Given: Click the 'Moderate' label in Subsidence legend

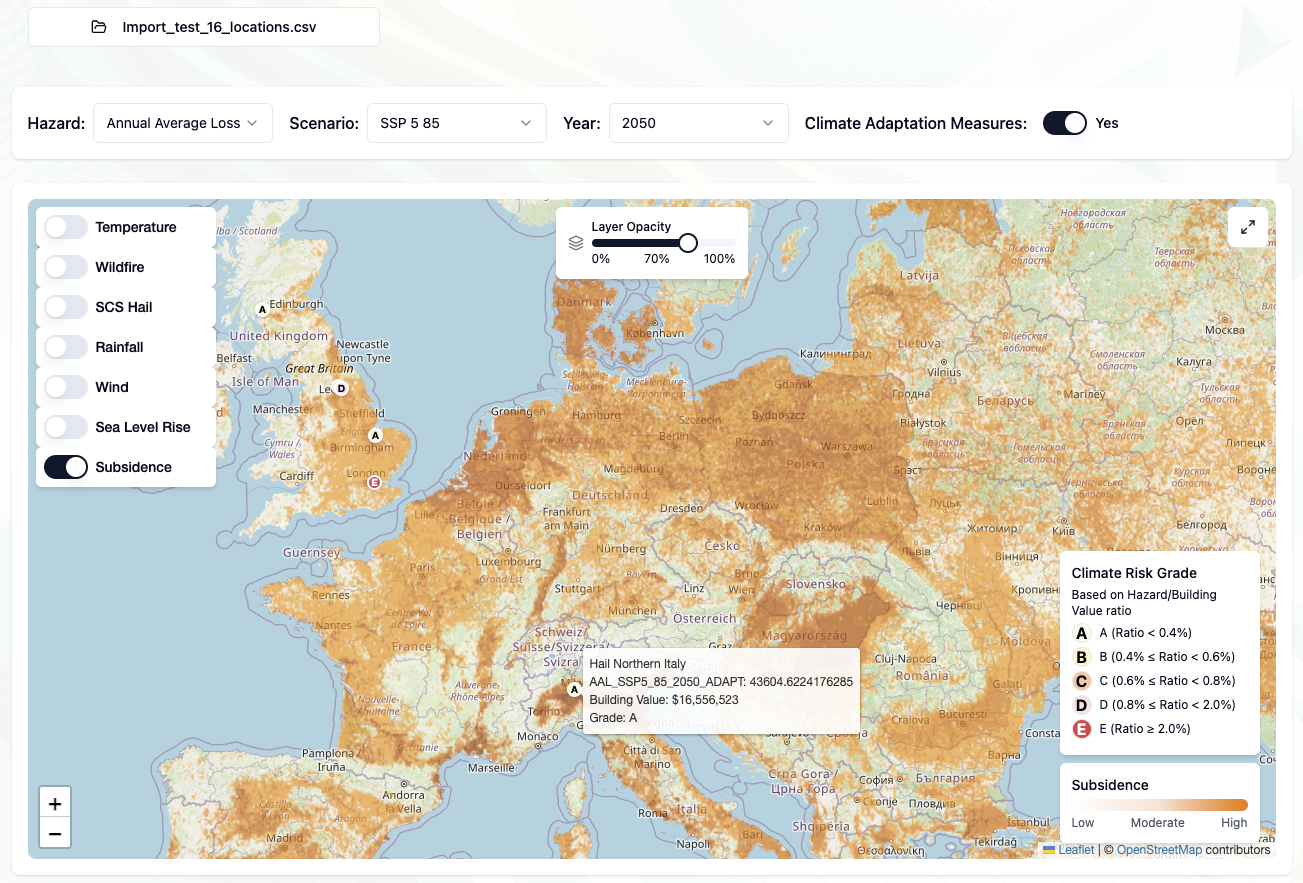Looking at the screenshot, I should [x=1158, y=823].
